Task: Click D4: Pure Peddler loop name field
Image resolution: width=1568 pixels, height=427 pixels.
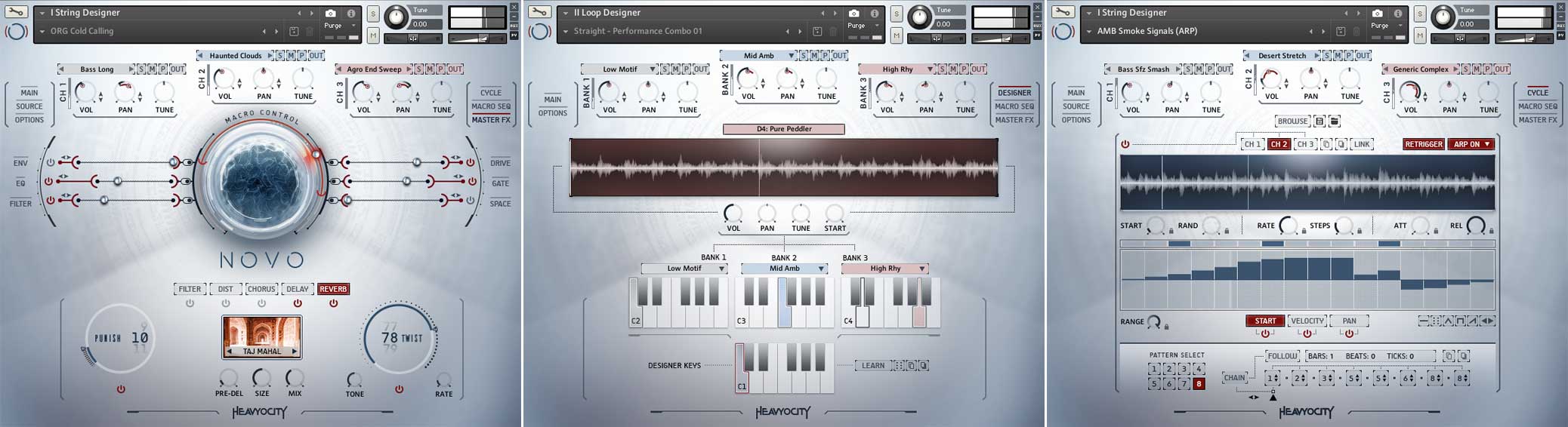Action: (x=784, y=129)
